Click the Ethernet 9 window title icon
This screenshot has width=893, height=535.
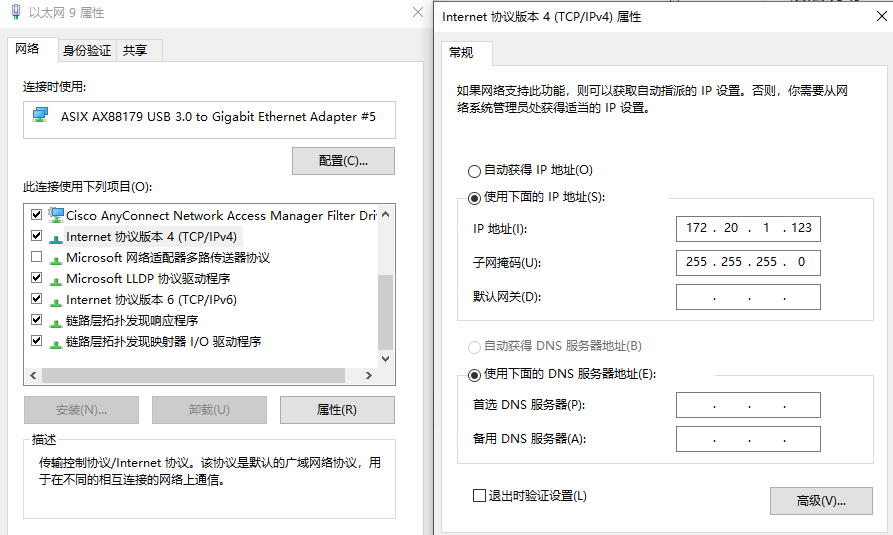click(x=16, y=12)
